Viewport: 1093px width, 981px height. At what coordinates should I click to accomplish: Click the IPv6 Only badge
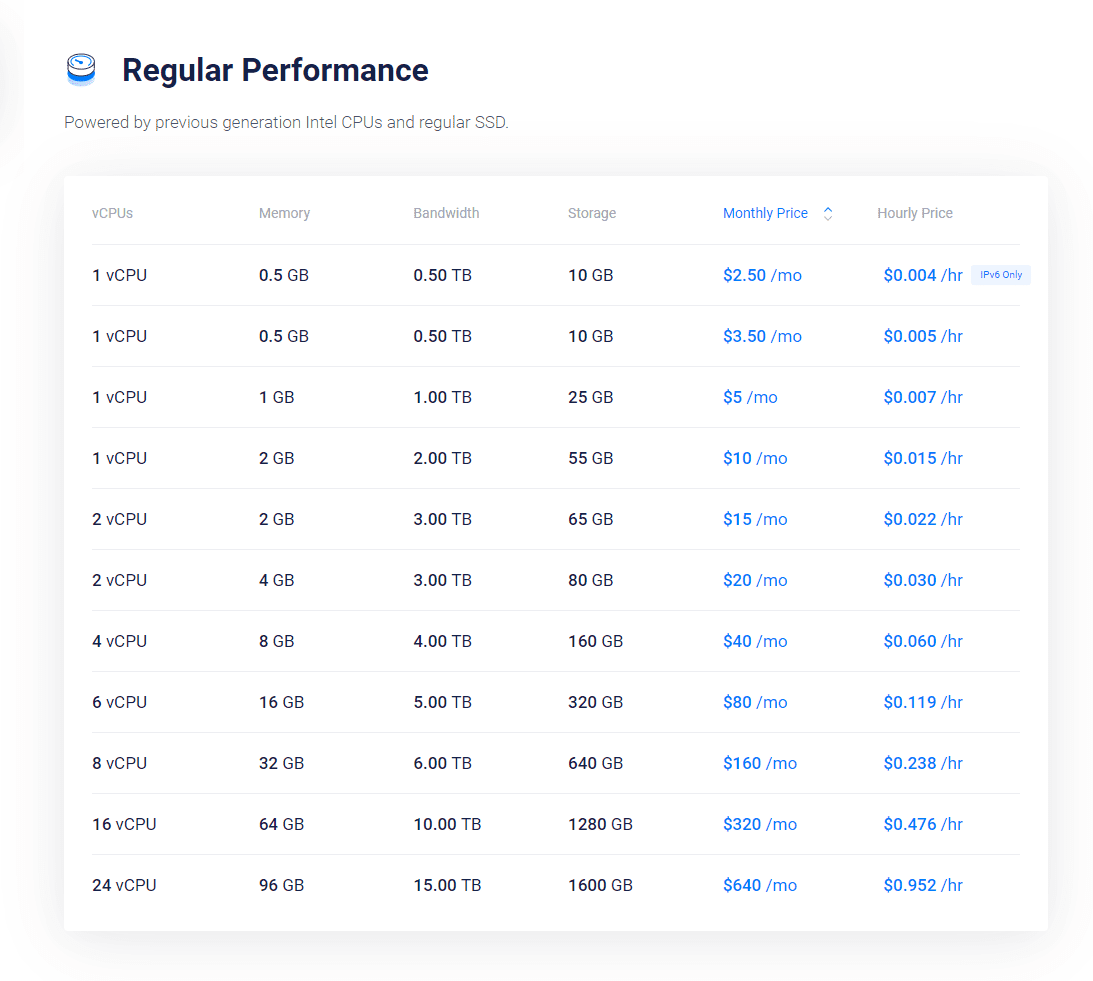point(1000,275)
